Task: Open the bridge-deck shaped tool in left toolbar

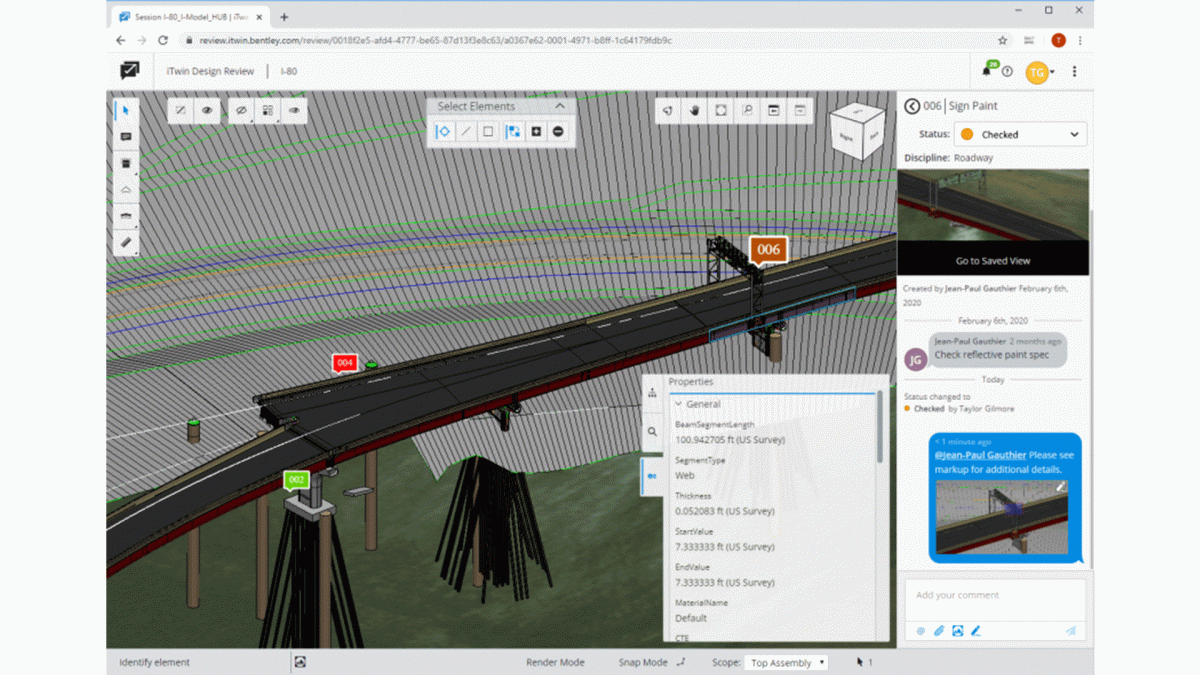Action: click(x=126, y=216)
